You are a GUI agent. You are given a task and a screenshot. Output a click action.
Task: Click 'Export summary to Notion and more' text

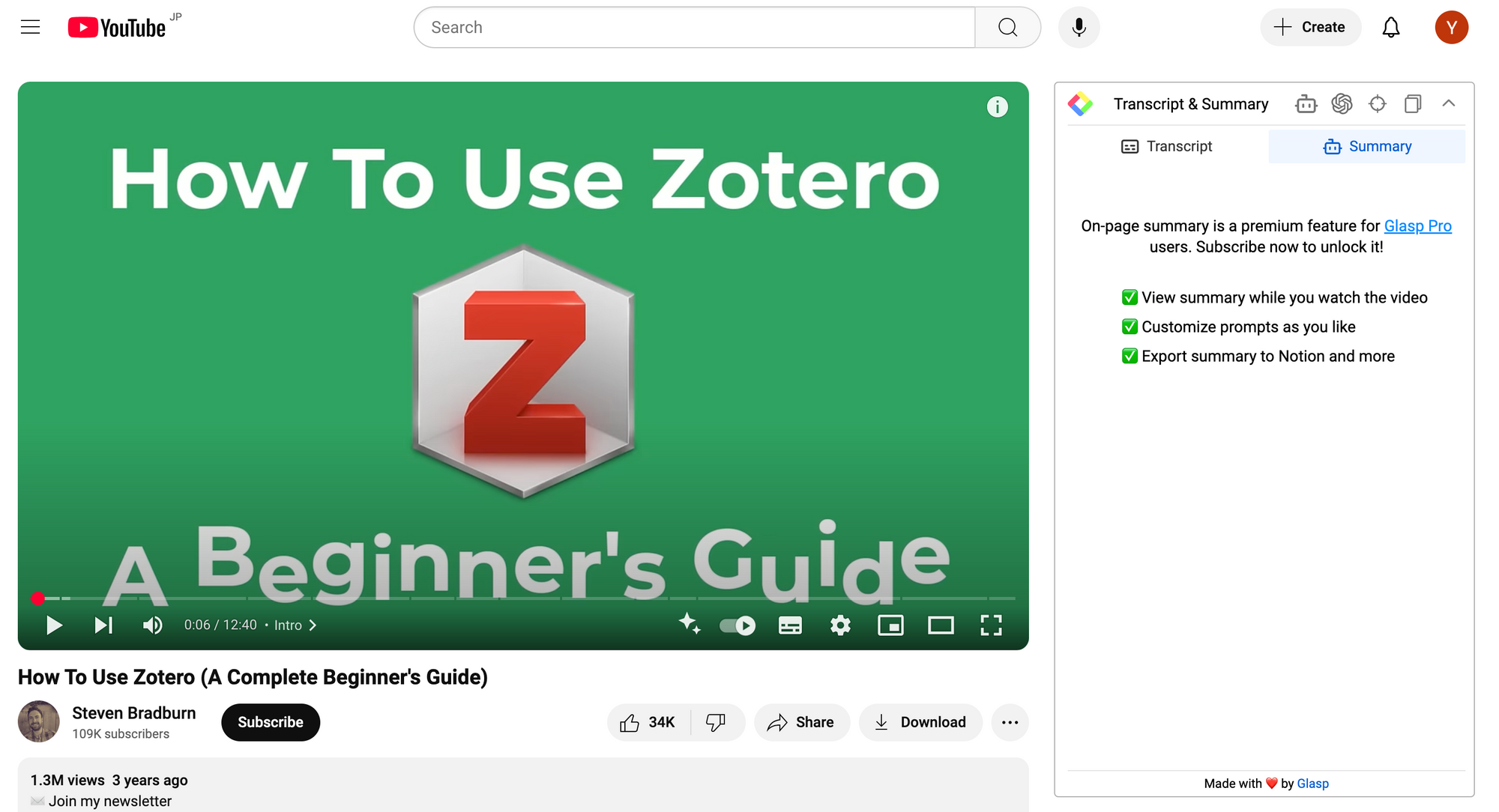pyautogui.click(x=1267, y=356)
